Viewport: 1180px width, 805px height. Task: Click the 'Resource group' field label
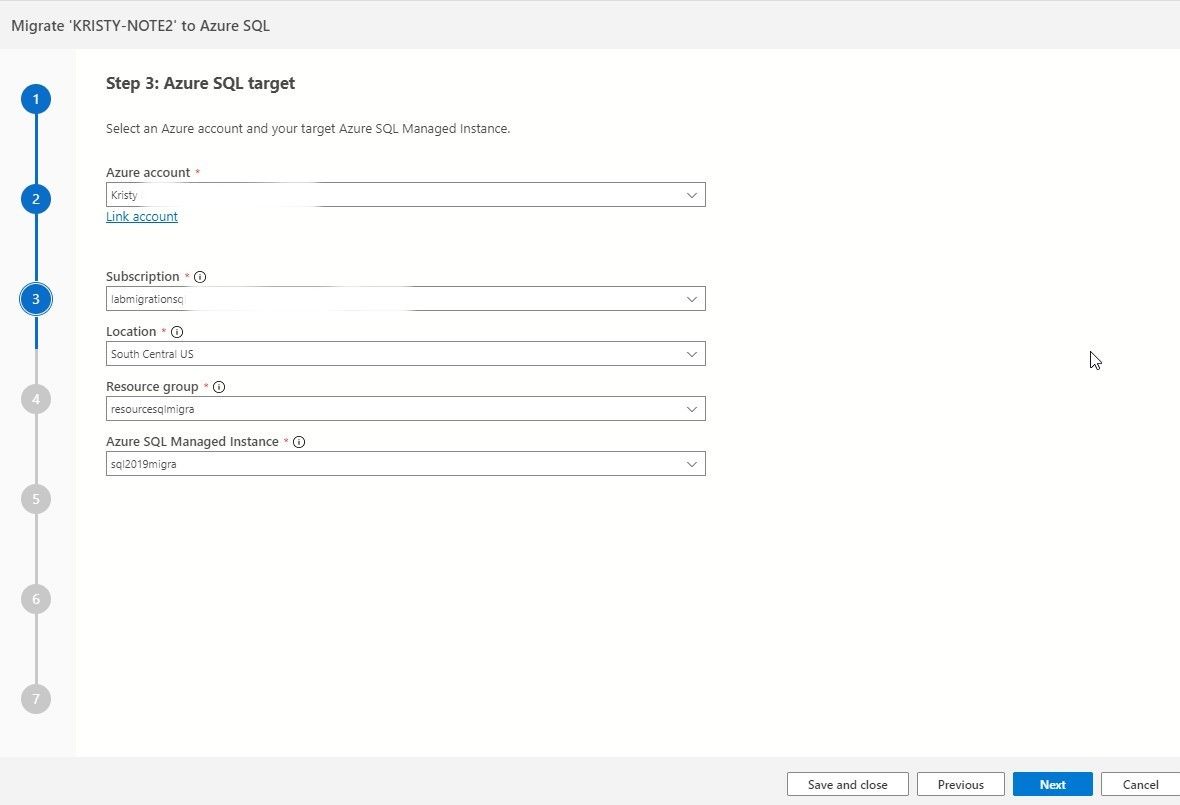pyautogui.click(x=152, y=387)
